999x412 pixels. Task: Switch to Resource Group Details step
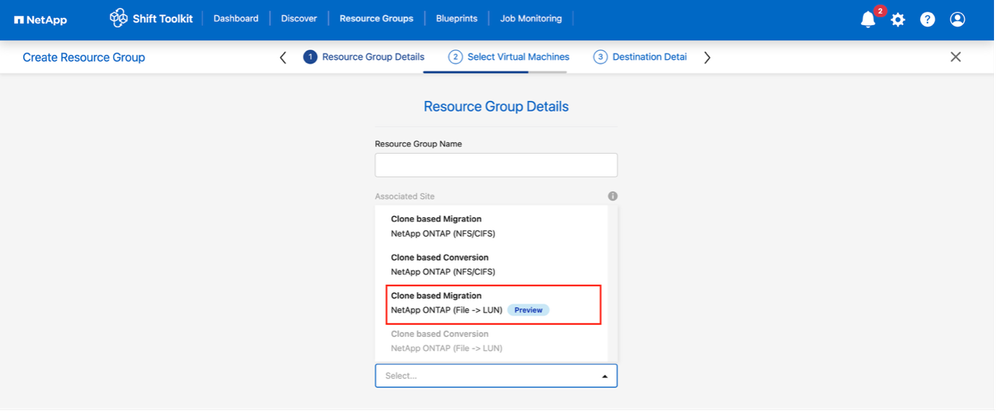tap(364, 57)
